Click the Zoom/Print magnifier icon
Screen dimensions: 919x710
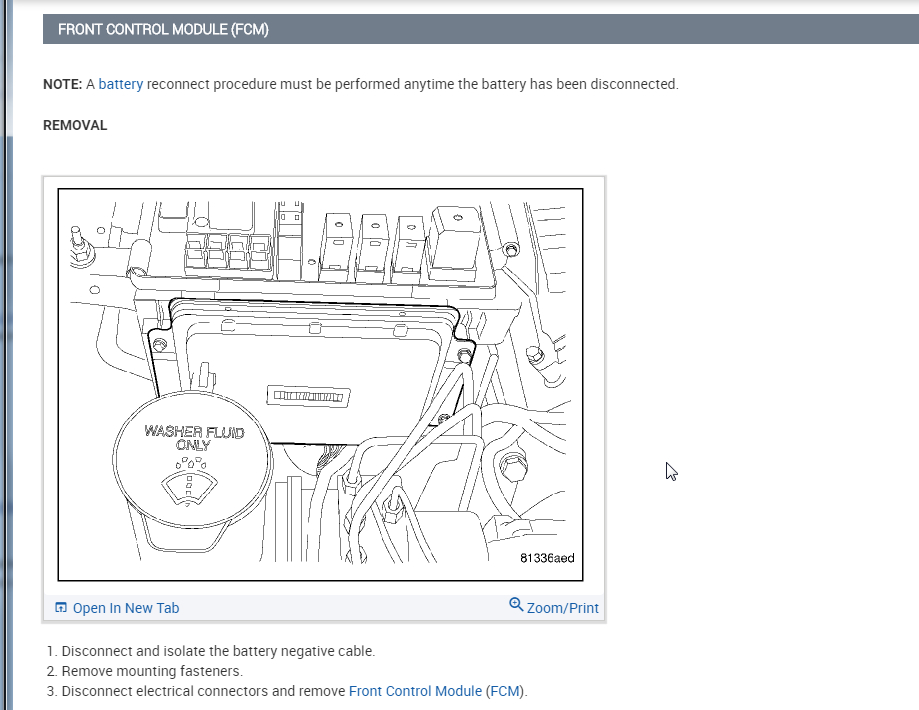tap(516, 604)
